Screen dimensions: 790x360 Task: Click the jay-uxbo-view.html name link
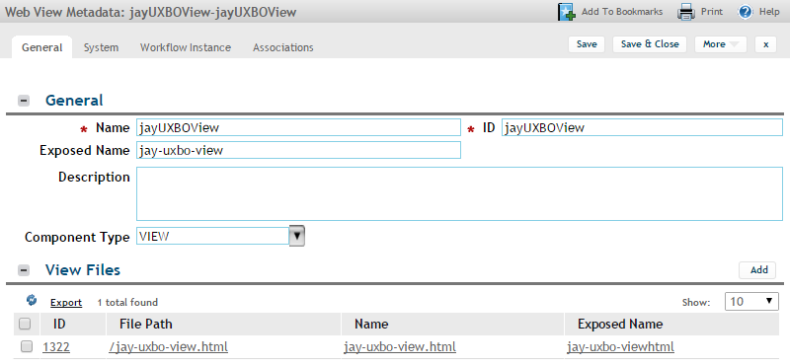point(400,347)
